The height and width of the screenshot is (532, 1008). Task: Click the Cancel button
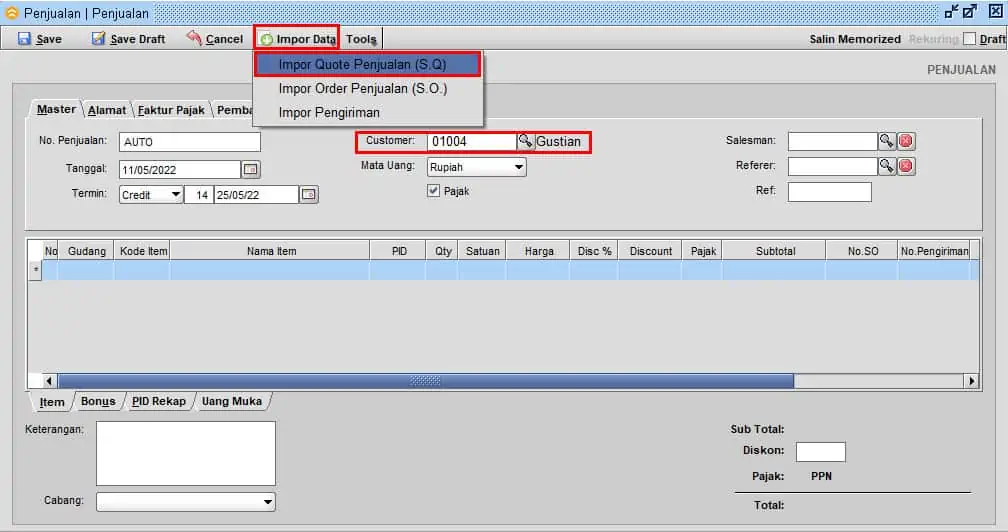click(x=215, y=39)
